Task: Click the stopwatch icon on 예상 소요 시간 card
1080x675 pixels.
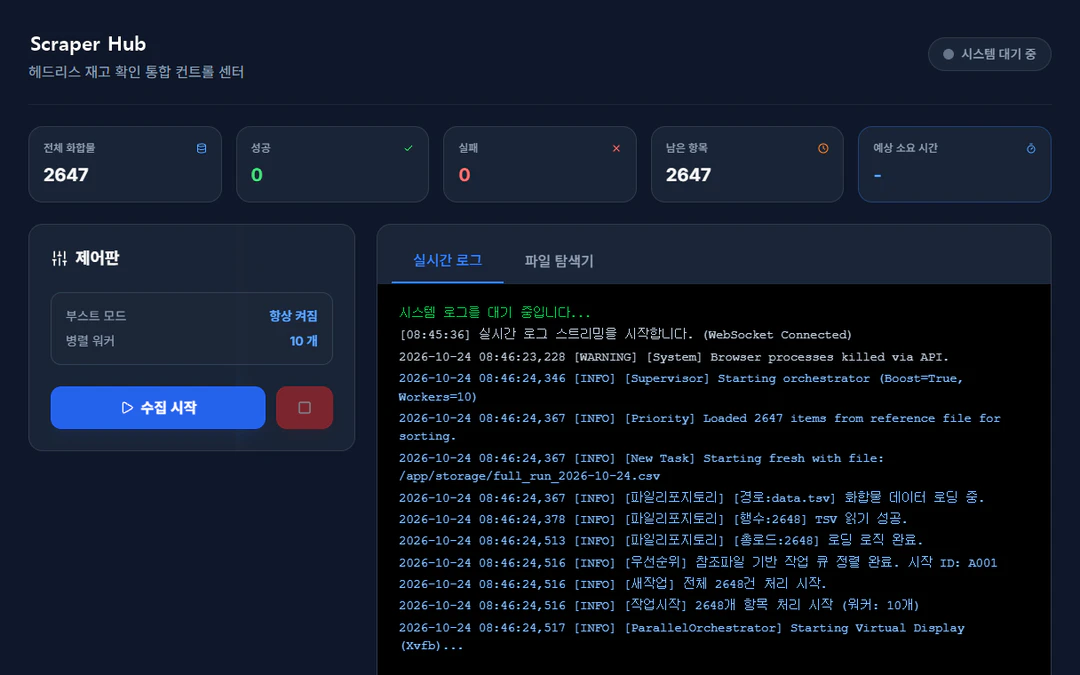Action: 1031,148
